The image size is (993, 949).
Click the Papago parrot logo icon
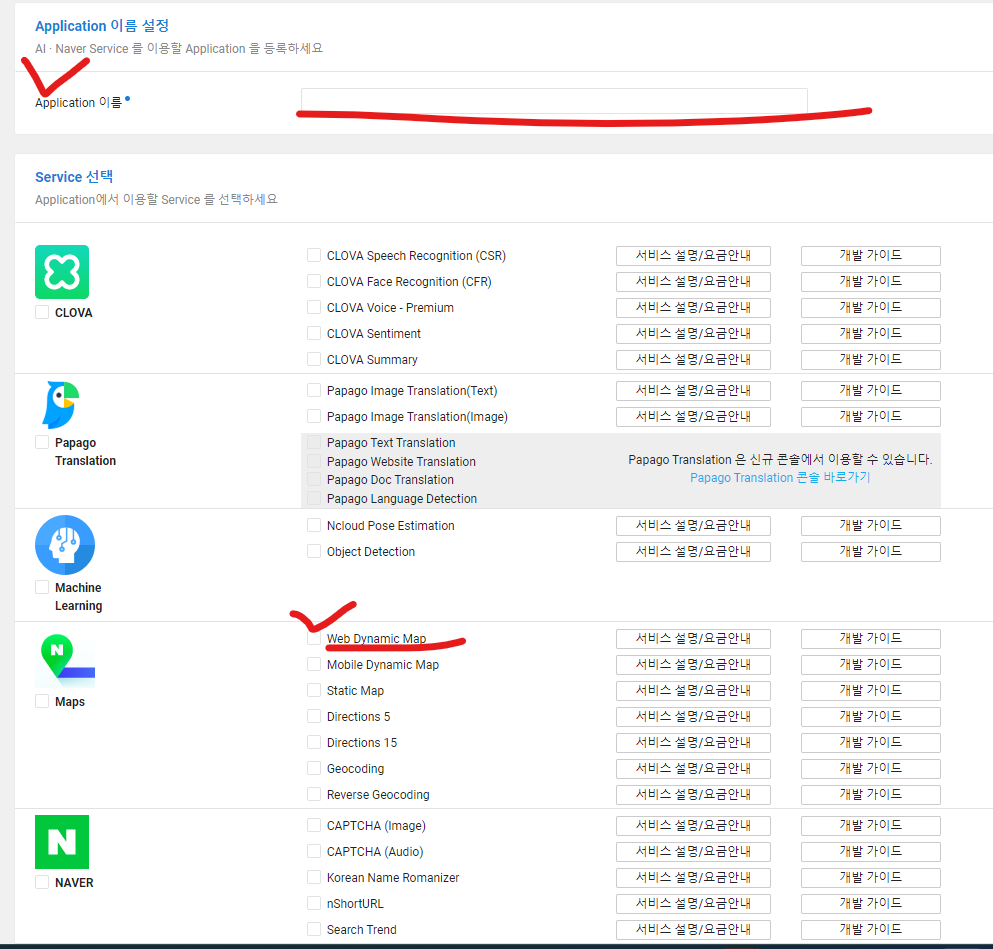[61, 405]
